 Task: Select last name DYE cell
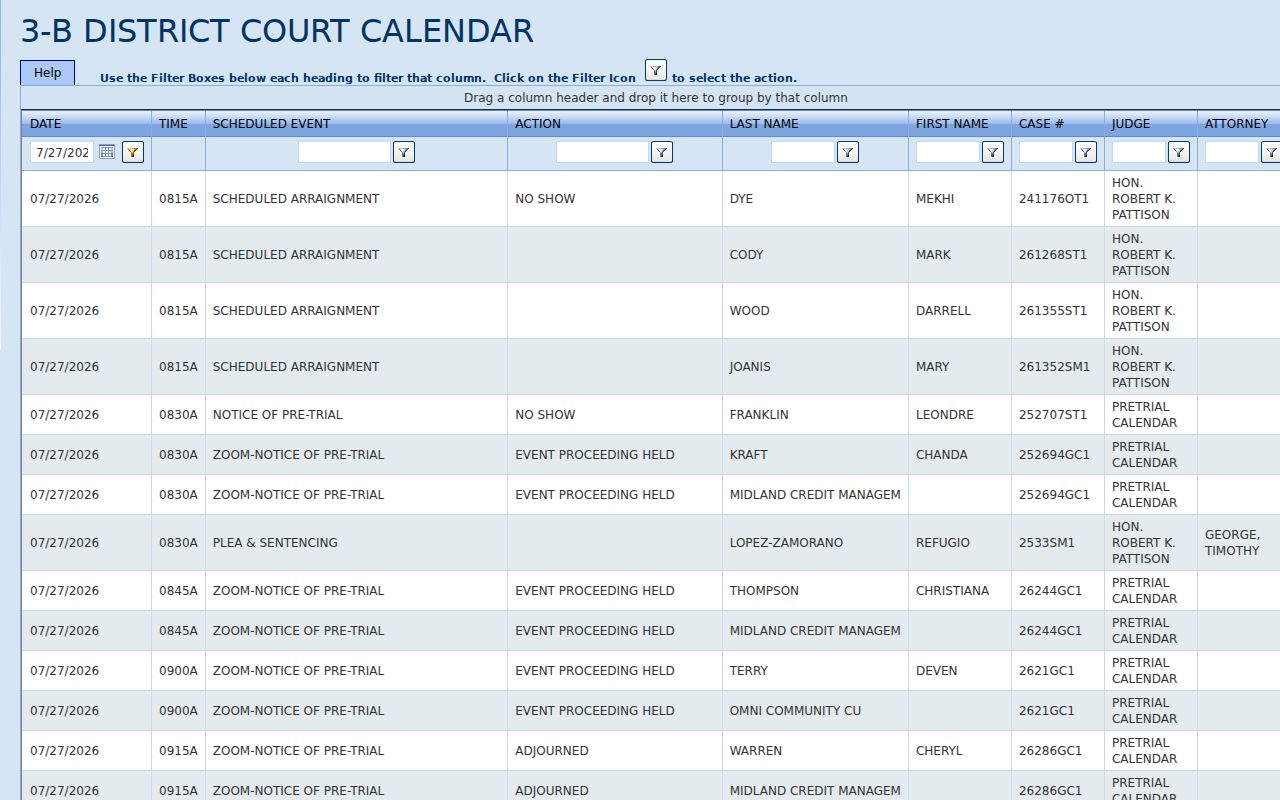815,199
